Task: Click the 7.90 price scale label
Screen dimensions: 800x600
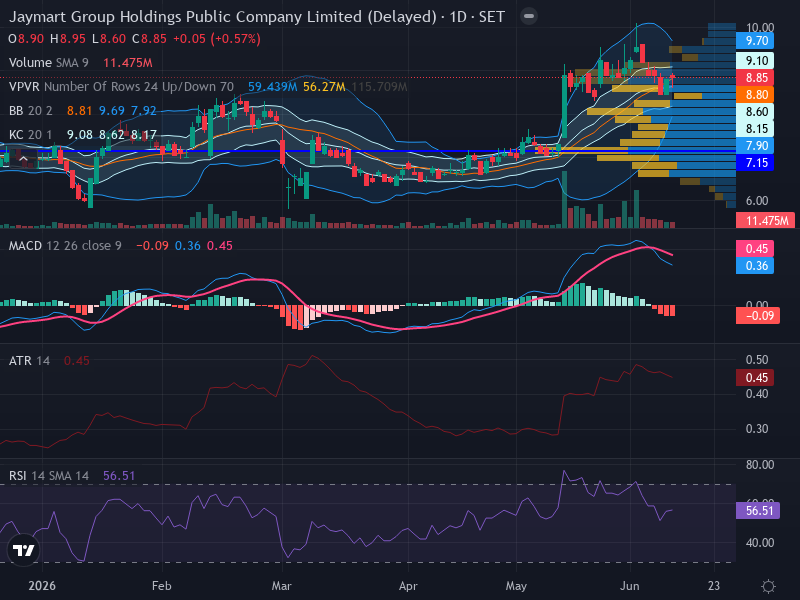Action: point(755,145)
